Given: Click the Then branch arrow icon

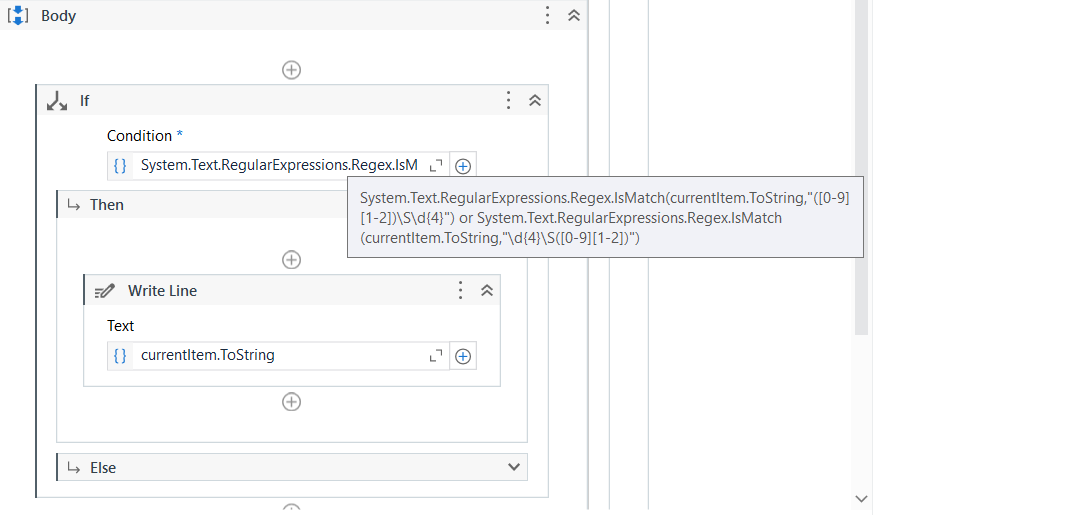Looking at the screenshot, I should pos(74,205).
